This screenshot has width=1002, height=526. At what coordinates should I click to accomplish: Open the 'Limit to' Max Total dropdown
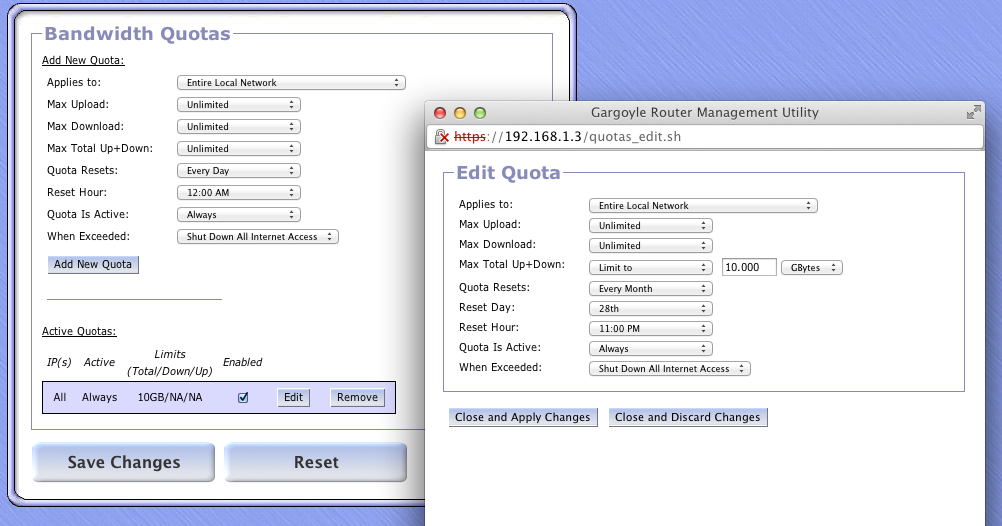tap(651, 268)
